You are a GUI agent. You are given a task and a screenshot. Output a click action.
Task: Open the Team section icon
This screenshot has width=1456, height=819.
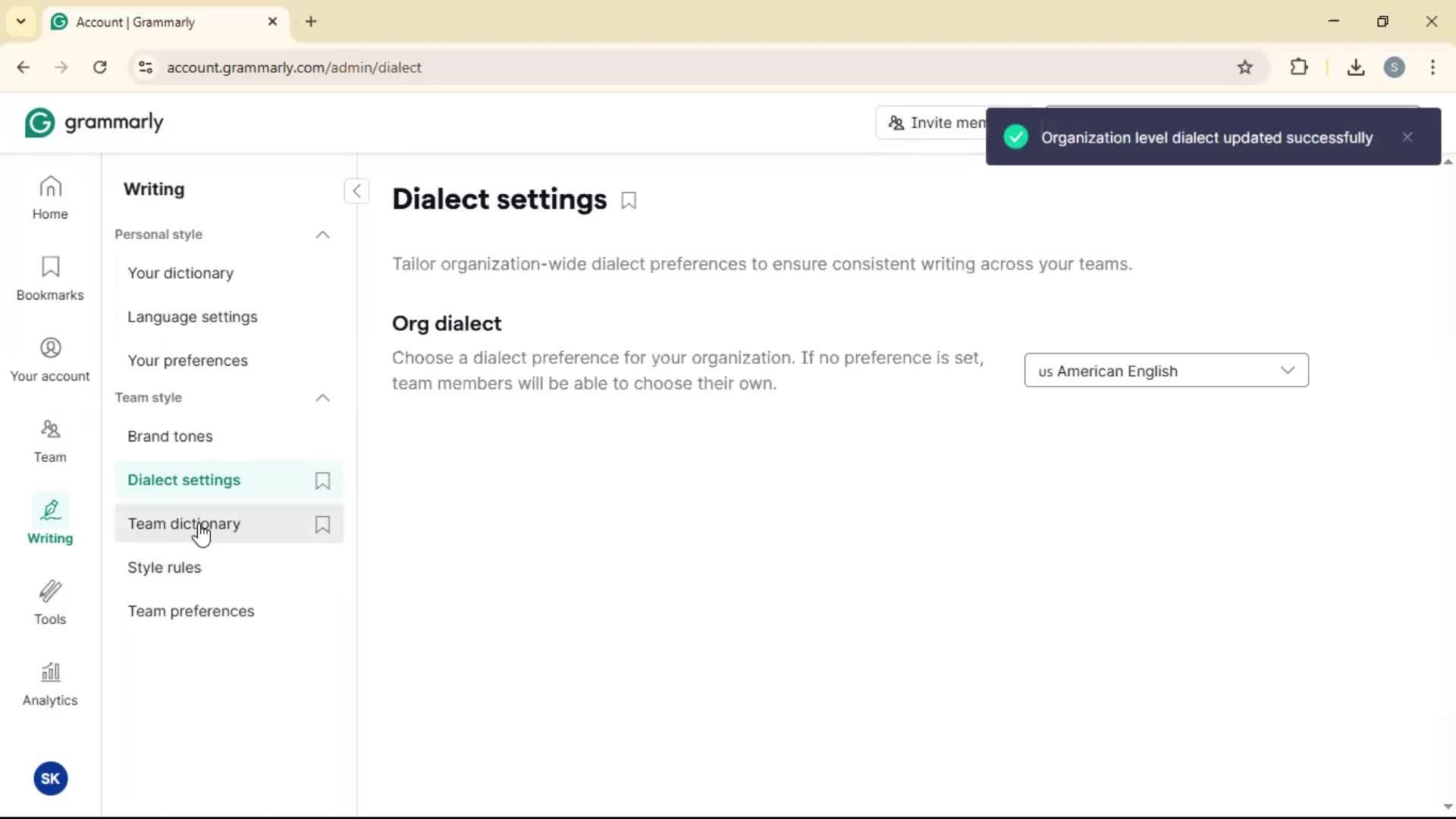tap(50, 441)
